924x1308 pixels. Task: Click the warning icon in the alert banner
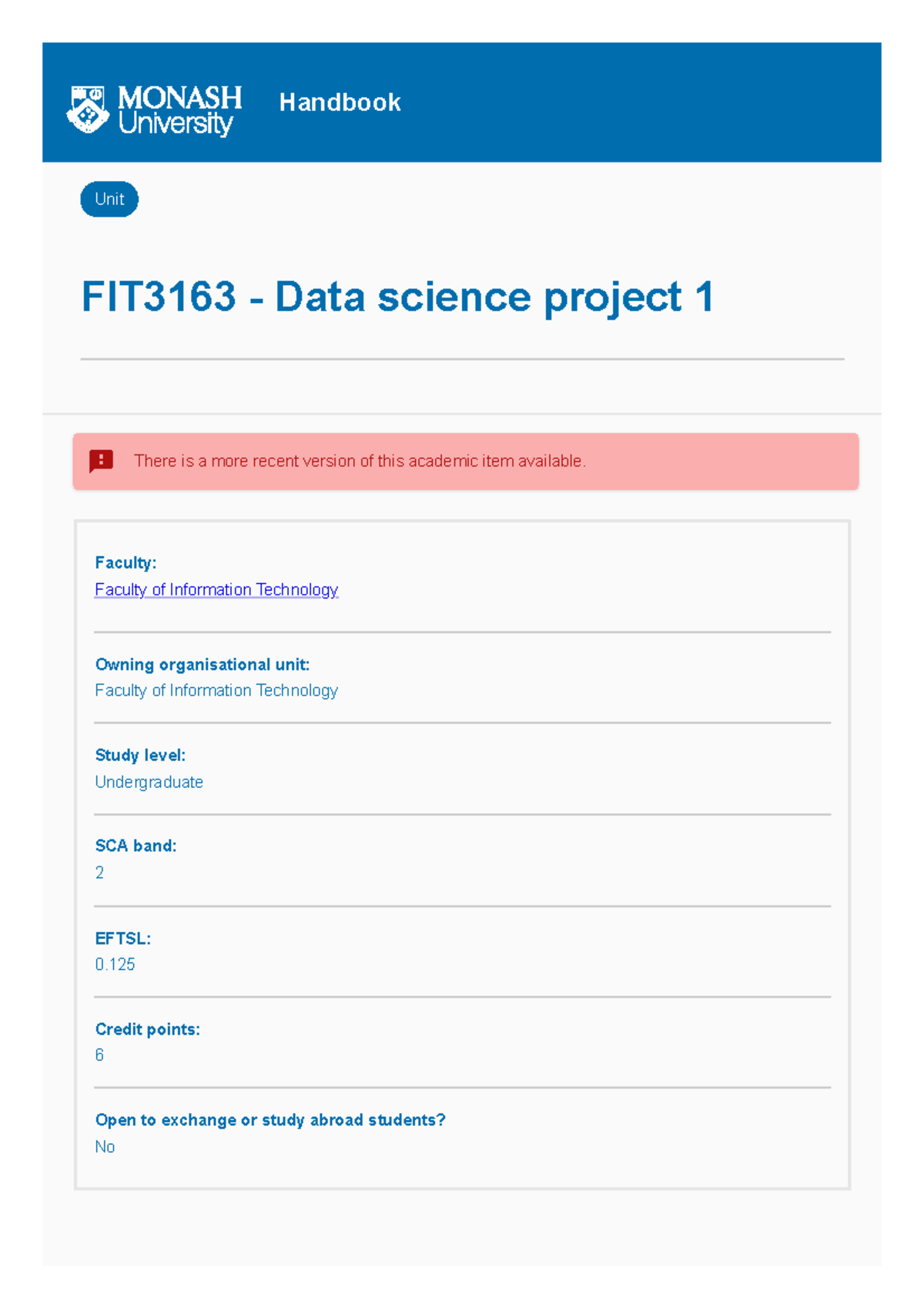99,461
